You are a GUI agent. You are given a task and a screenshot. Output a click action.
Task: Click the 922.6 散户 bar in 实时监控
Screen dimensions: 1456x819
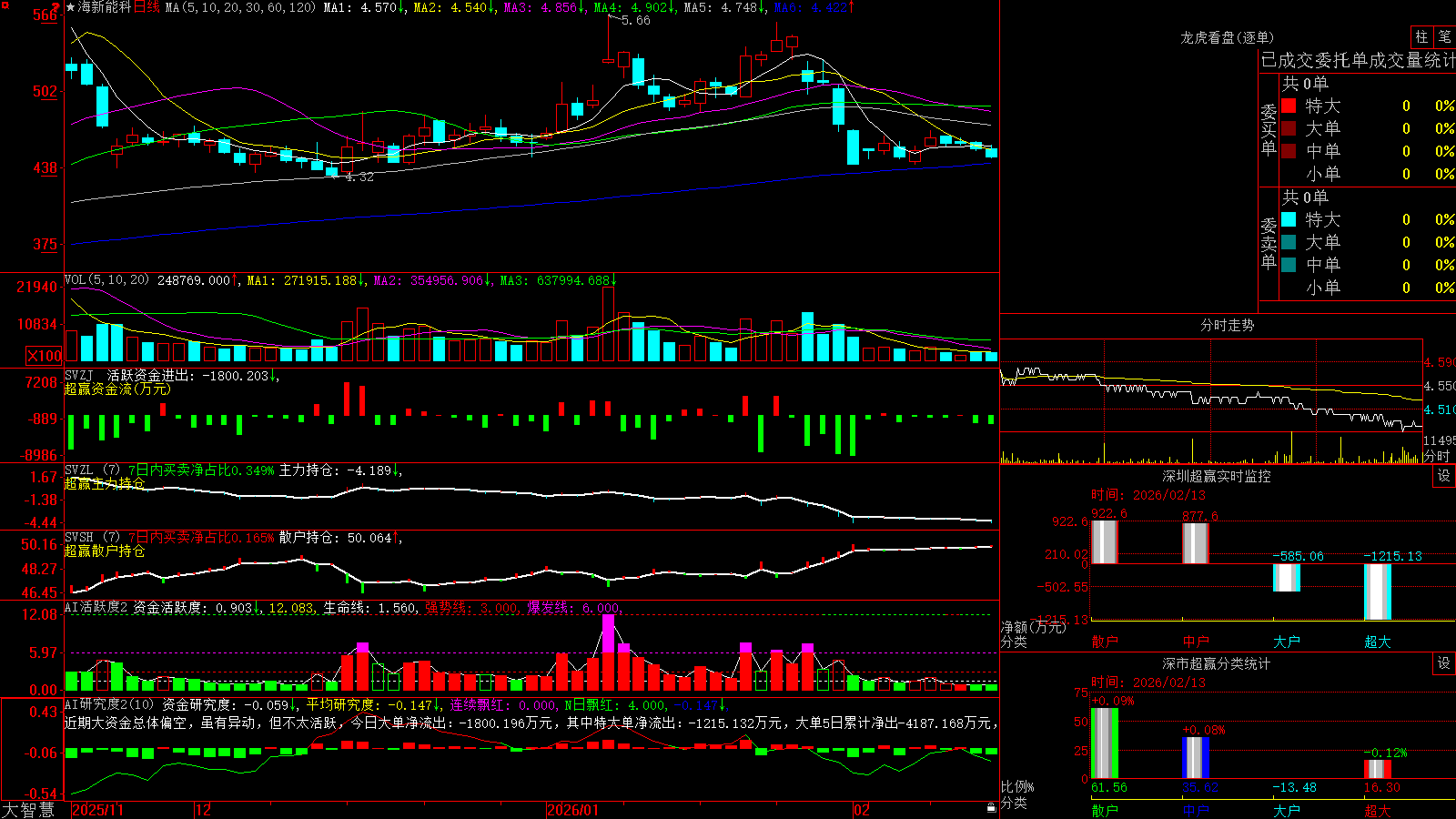pos(1105,542)
